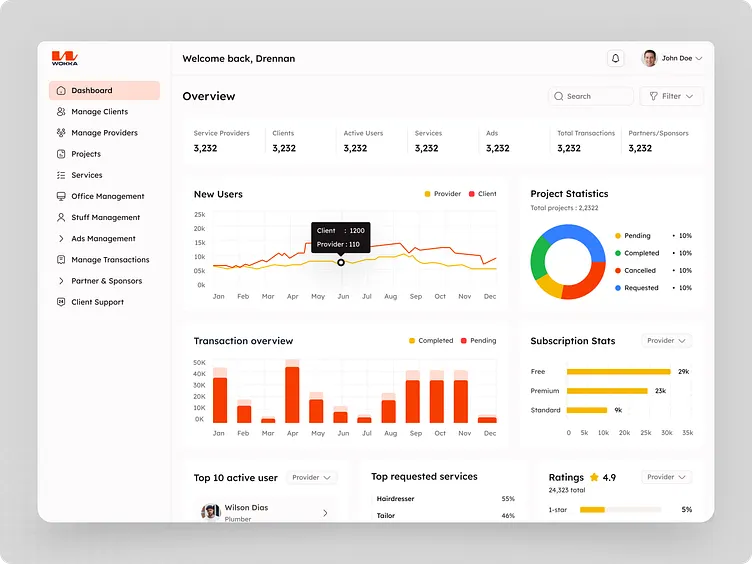Toggle the Client legend in New Users
The width and height of the screenshot is (752, 564).
pyautogui.click(x=481, y=194)
